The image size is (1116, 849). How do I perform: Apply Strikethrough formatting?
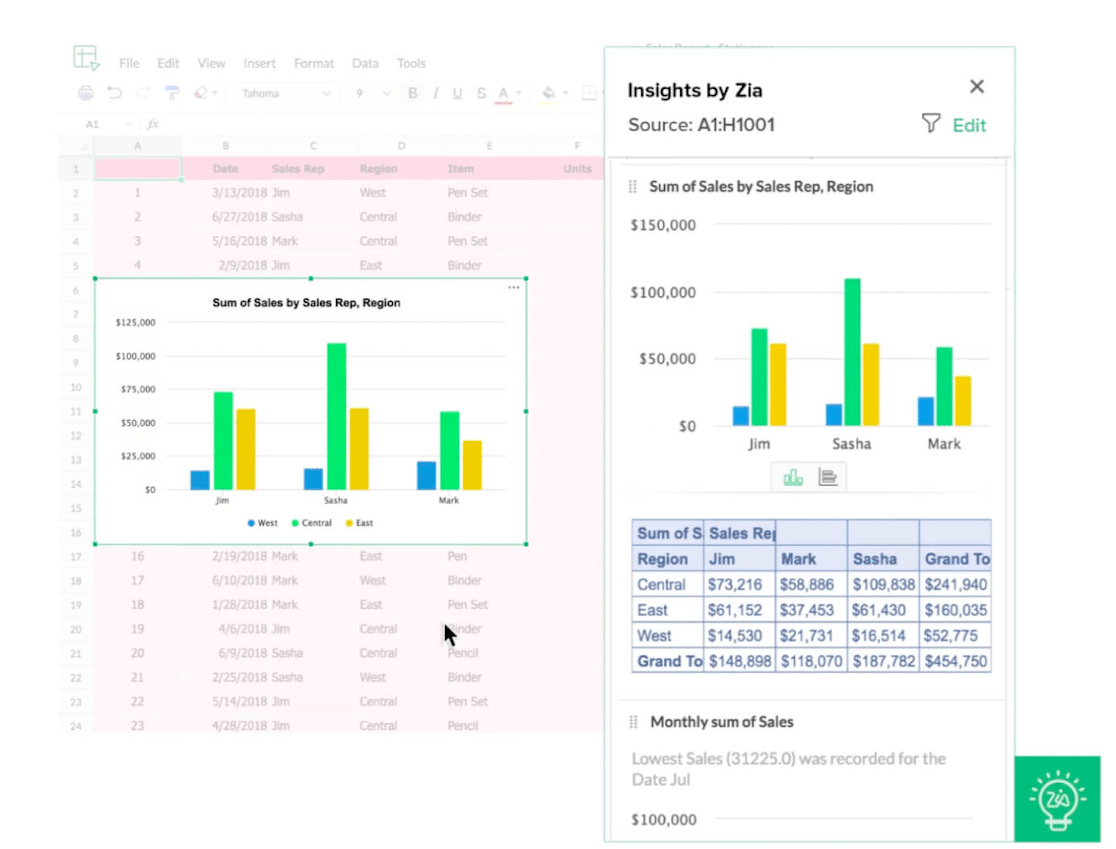coord(481,93)
